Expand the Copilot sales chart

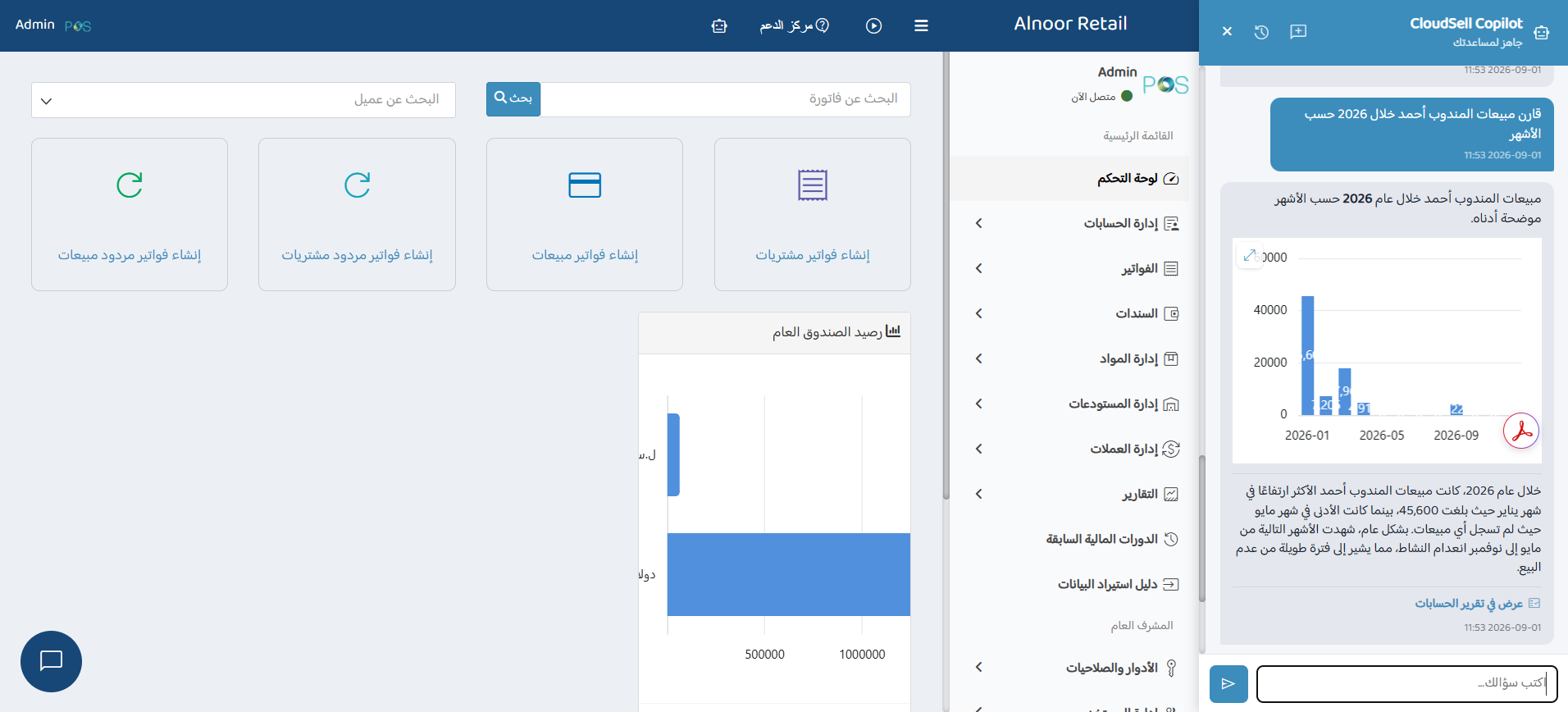click(1249, 256)
